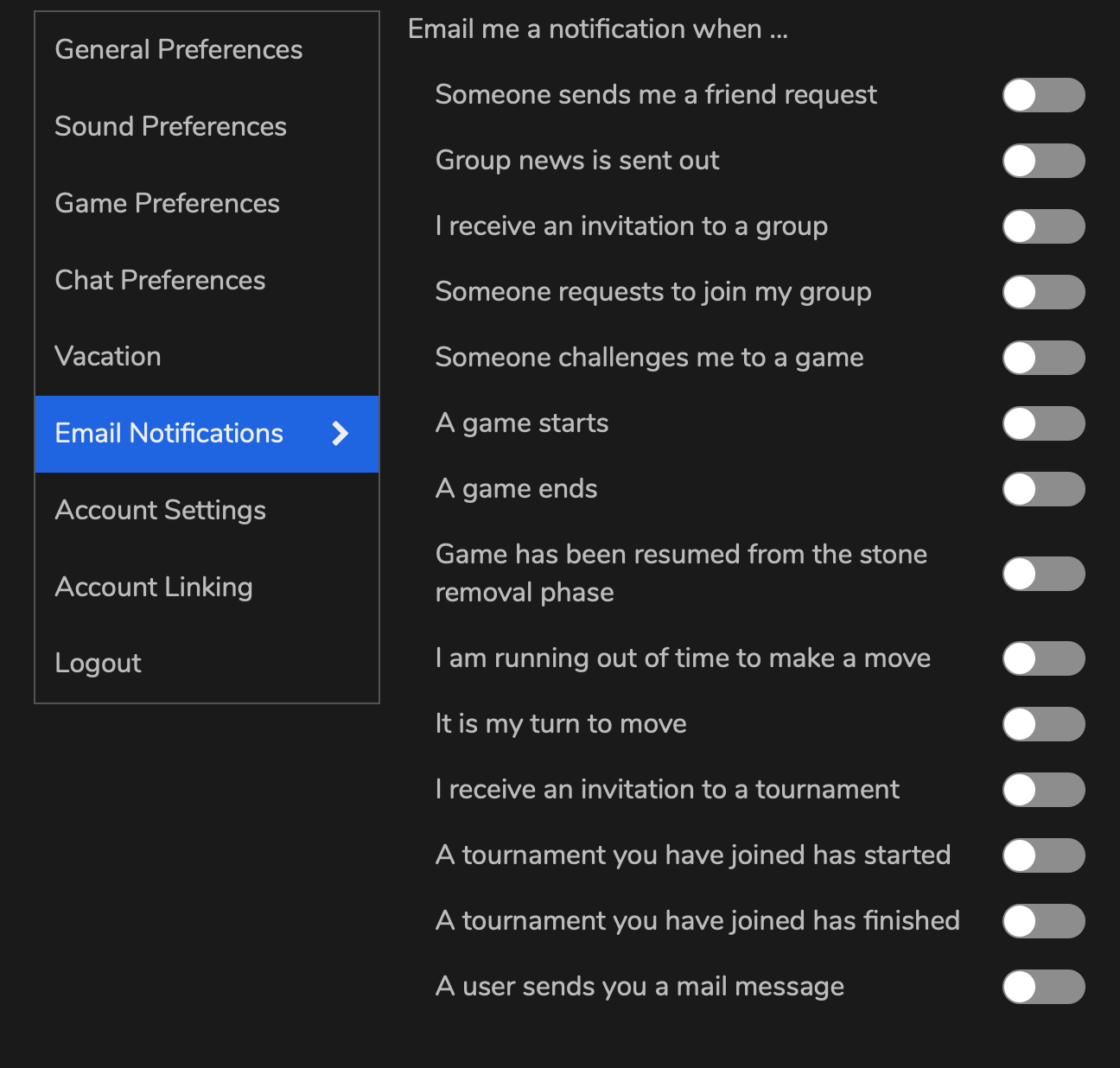The height and width of the screenshot is (1068, 1120).
Task: Toggle stone removal phase resume notification
Action: point(1043,574)
